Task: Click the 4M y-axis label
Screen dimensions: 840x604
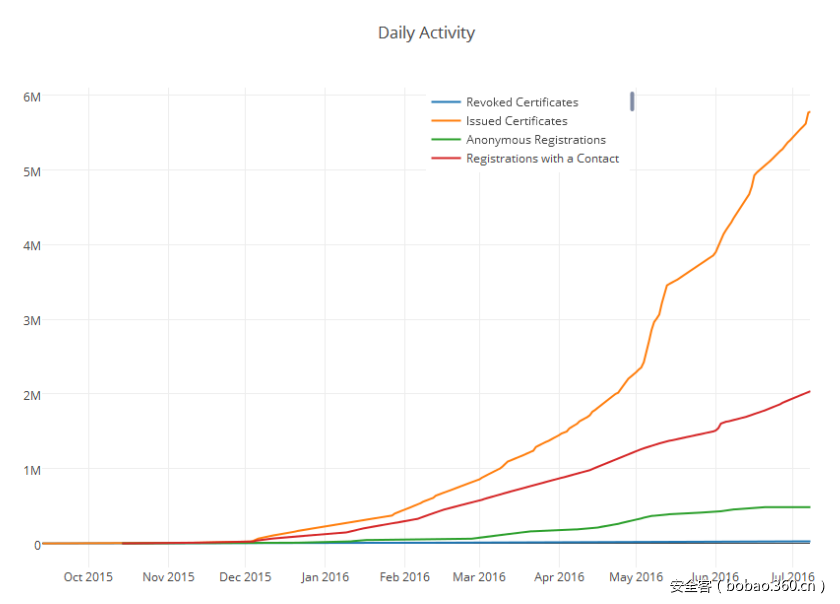Action: tap(32, 245)
